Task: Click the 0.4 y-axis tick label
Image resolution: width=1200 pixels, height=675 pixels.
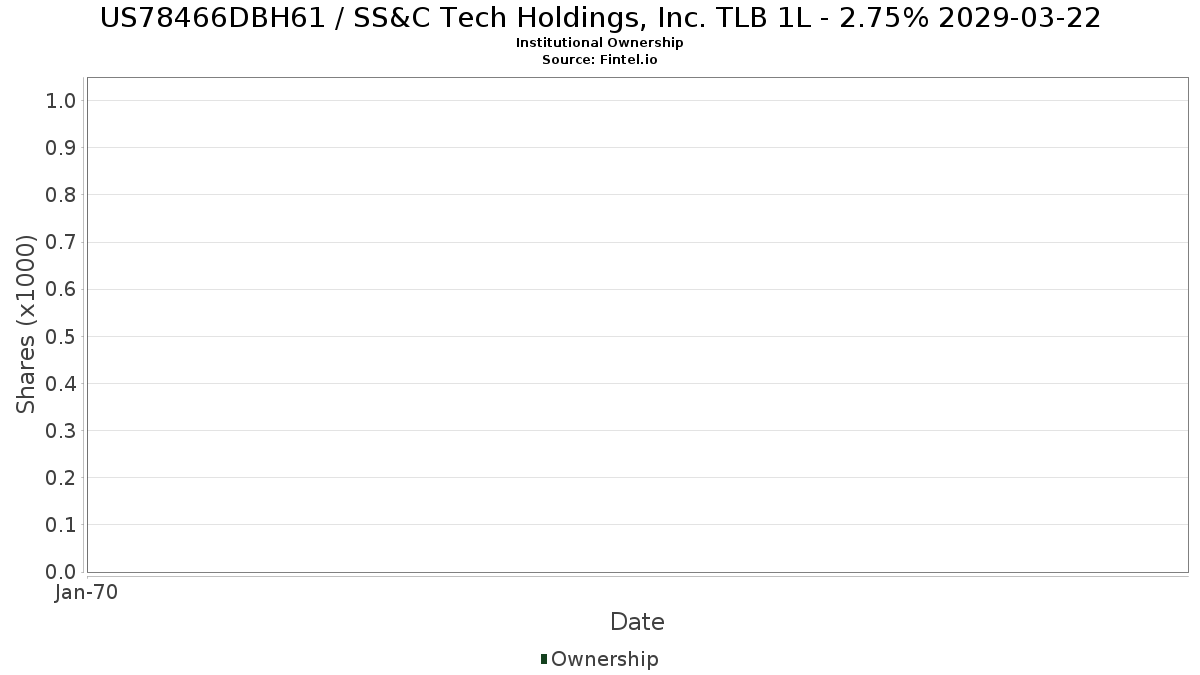Action: [x=61, y=384]
